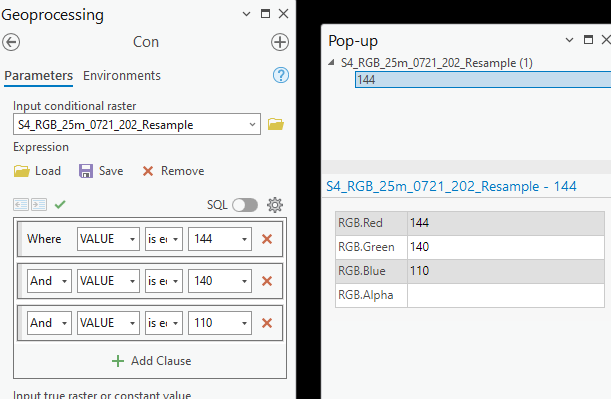Browse for input conditional raster with folder icon

coord(276,125)
